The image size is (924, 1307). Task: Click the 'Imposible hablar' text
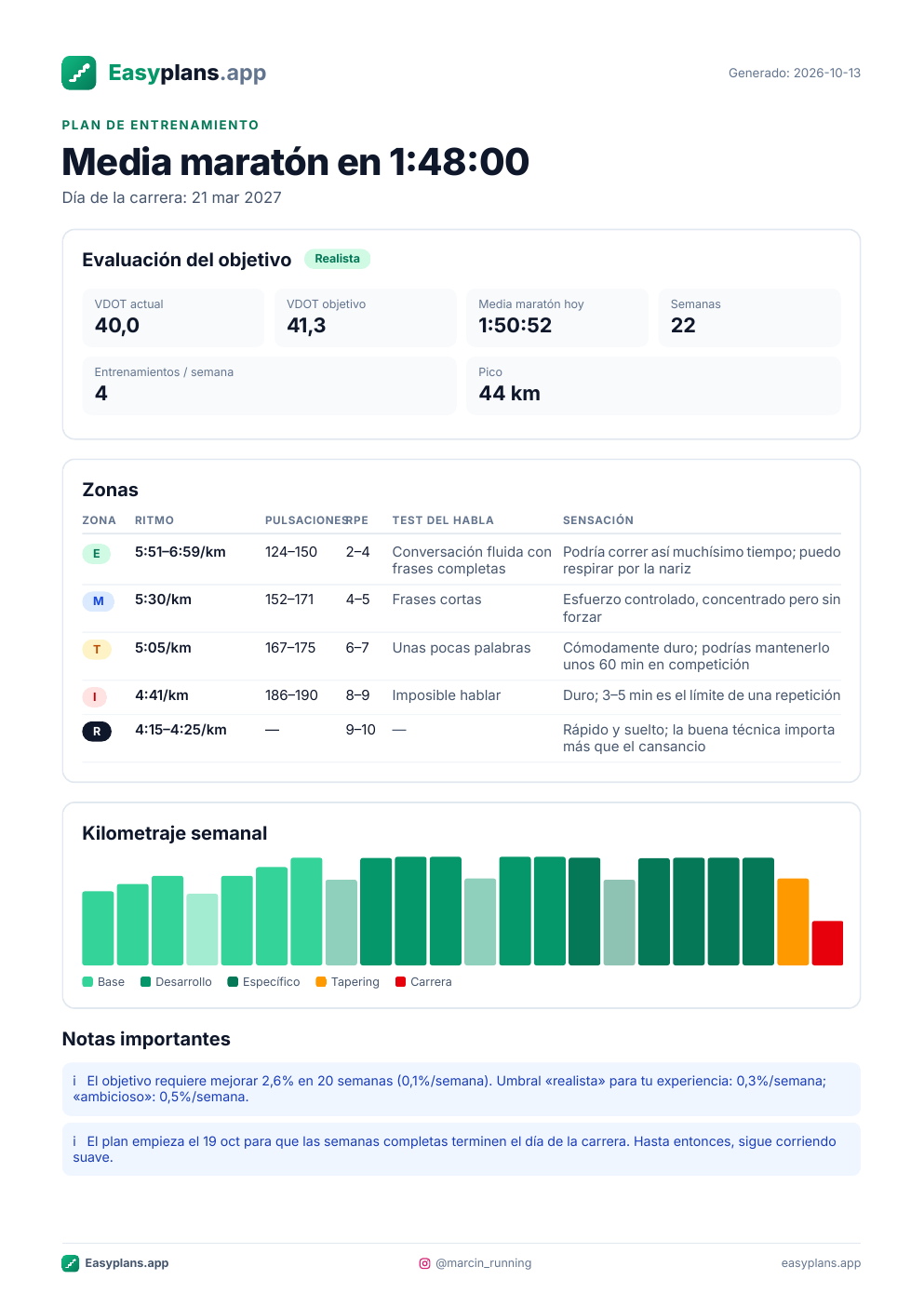[447, 695]
